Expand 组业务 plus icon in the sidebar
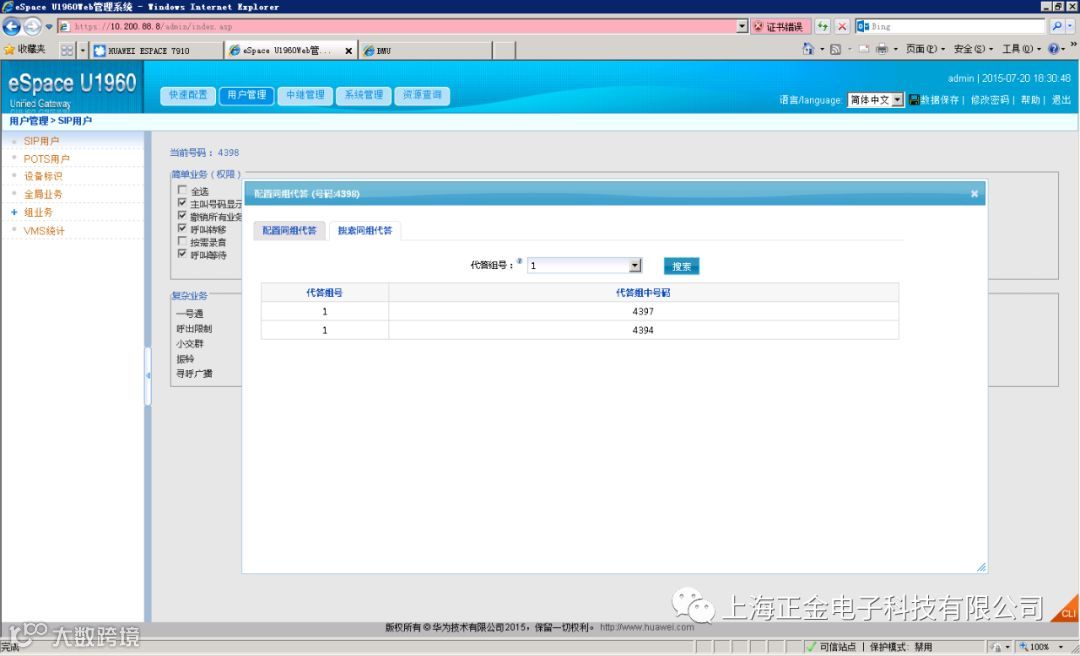This screenshot has width=1080, height=656. point(14,212)
